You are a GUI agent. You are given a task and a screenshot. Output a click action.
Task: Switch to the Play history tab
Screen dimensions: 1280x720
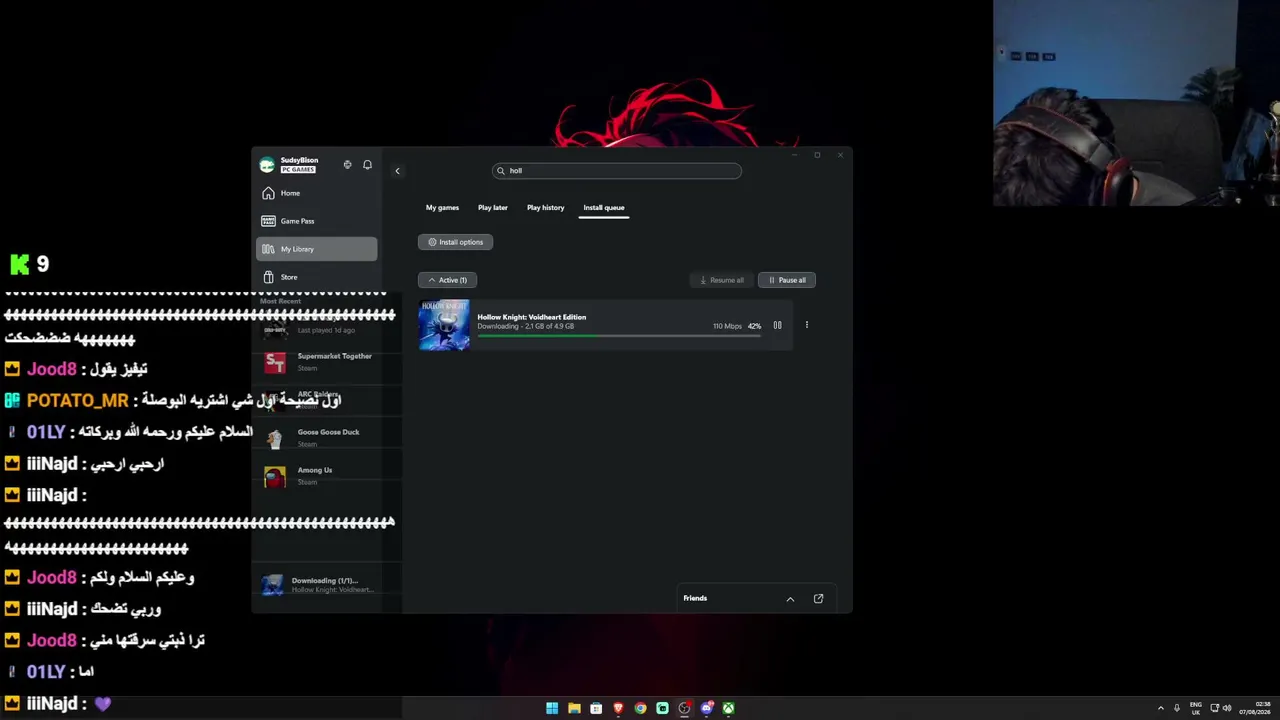click(545, 208)
